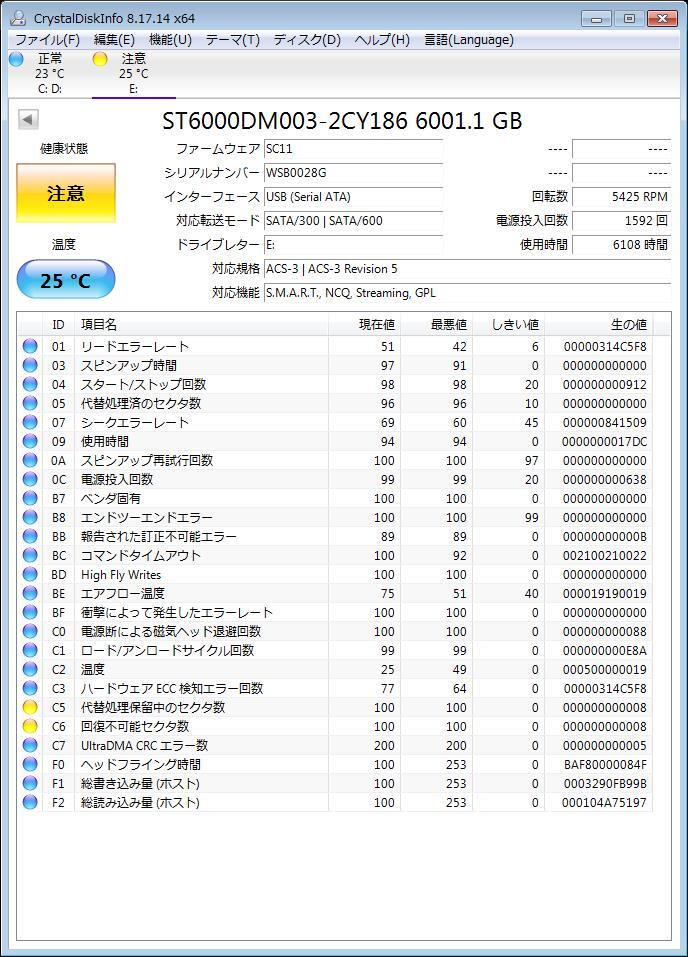Screen dimensions: 688x957
Task: Open the テーマ(T) menu
Action: click(x=233, y=40)
